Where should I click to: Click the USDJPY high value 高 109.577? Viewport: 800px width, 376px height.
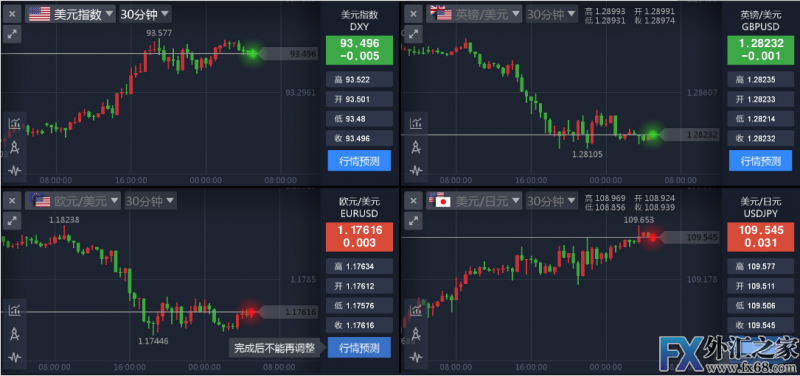point(760,266)
